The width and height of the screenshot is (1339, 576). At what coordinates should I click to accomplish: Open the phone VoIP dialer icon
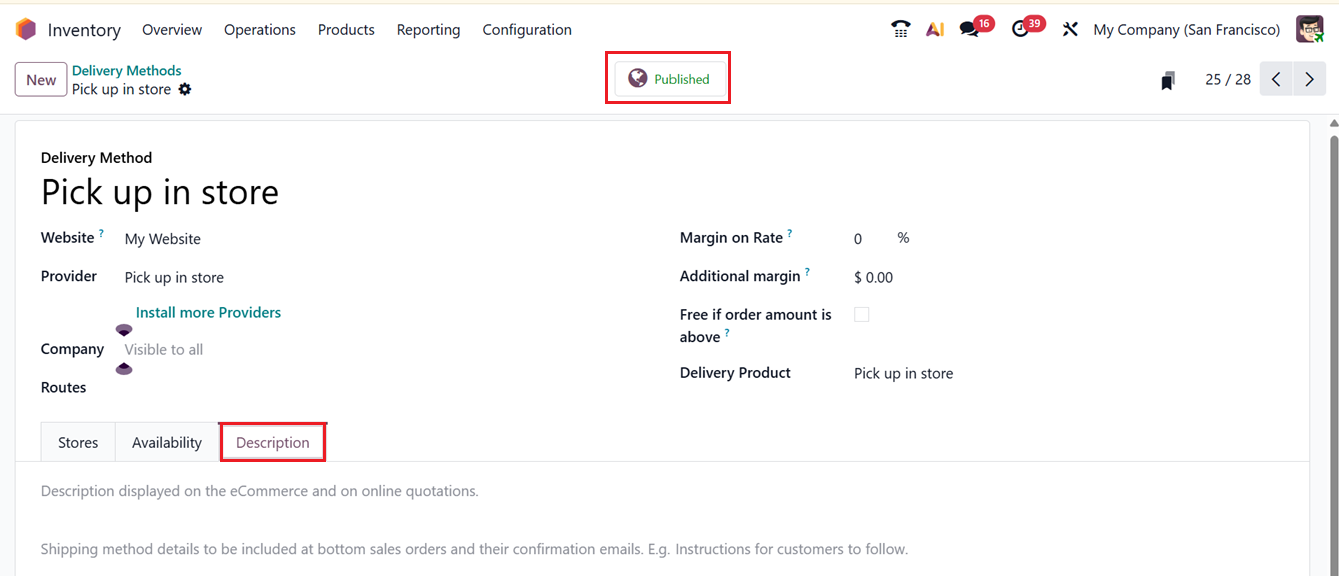(901, 30)
